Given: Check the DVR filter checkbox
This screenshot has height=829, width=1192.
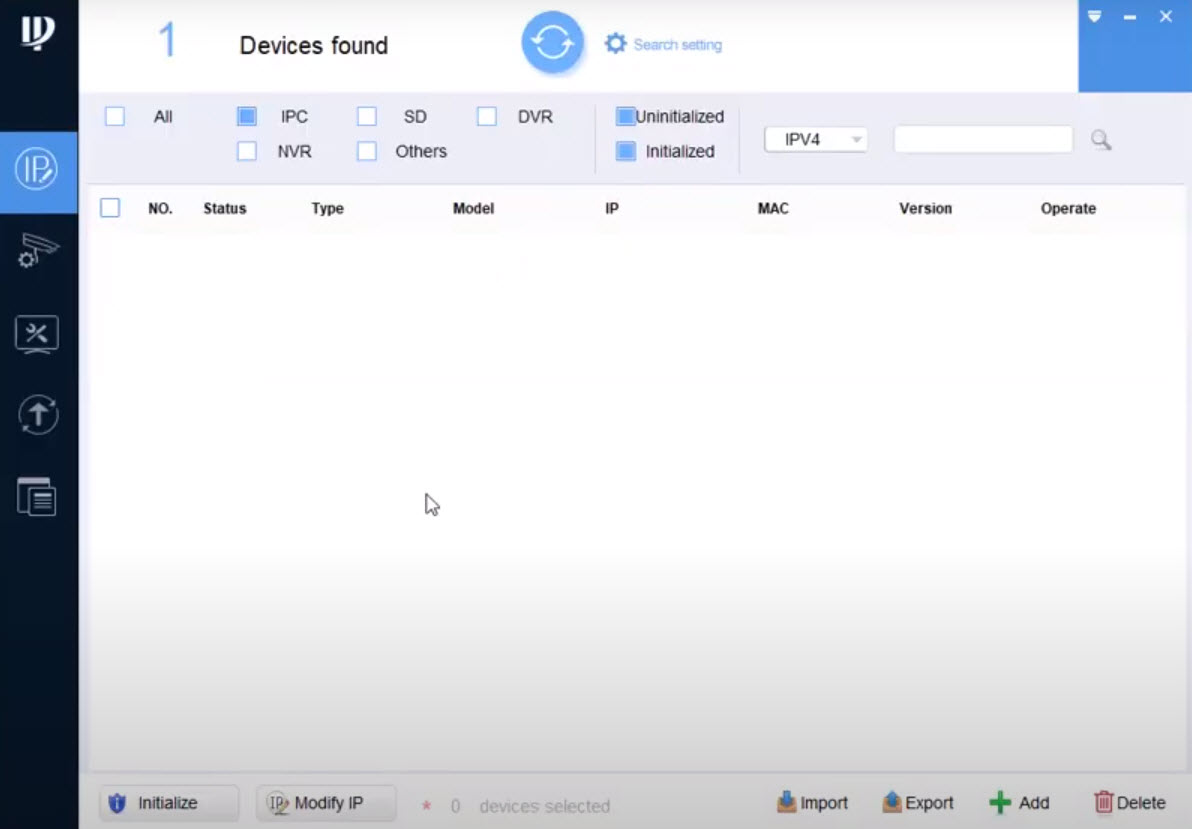Looking at the screenshot, I should pos(486,116).
